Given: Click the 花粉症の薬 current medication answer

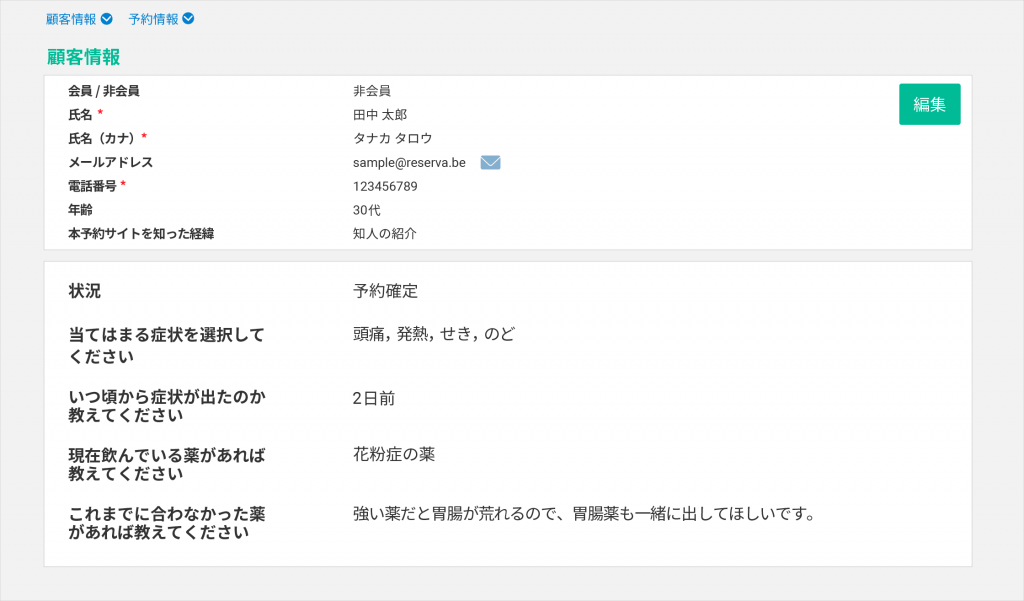Looking at the screenshot, I should (393, 454).
